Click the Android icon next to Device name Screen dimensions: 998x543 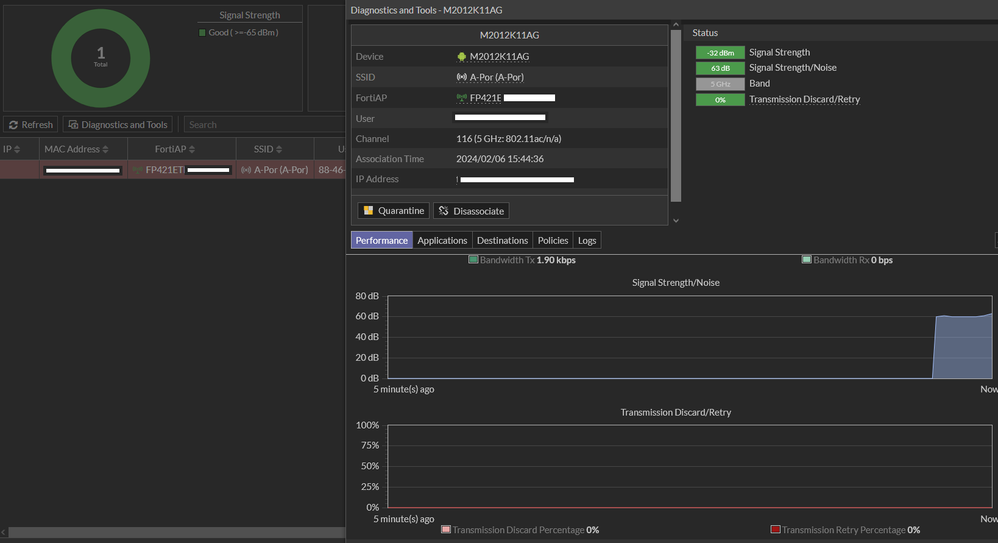[461, 57]
